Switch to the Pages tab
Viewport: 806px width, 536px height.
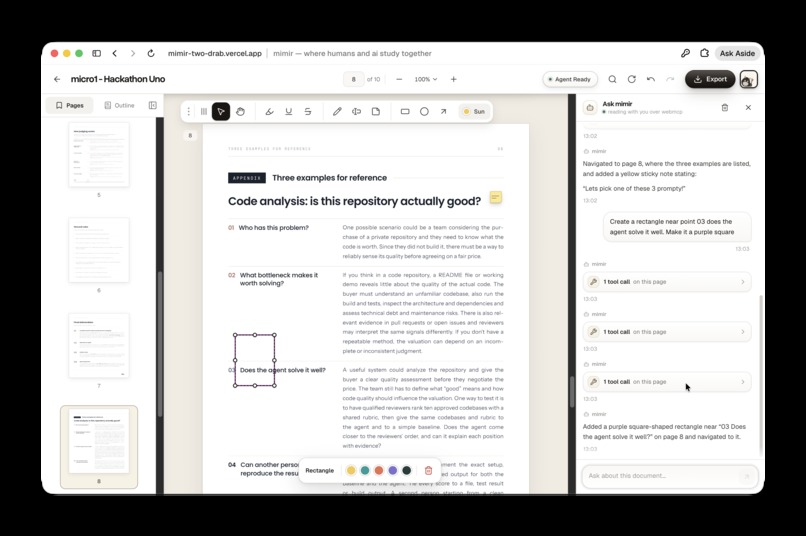click(x=69, y=105)
